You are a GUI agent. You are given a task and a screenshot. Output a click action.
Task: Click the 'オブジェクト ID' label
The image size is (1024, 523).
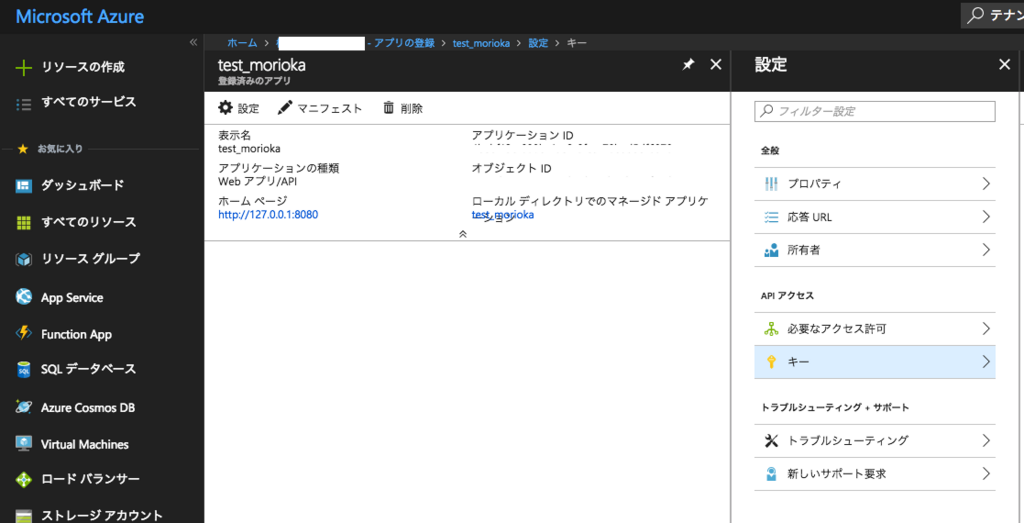click(x=511, y=168)
